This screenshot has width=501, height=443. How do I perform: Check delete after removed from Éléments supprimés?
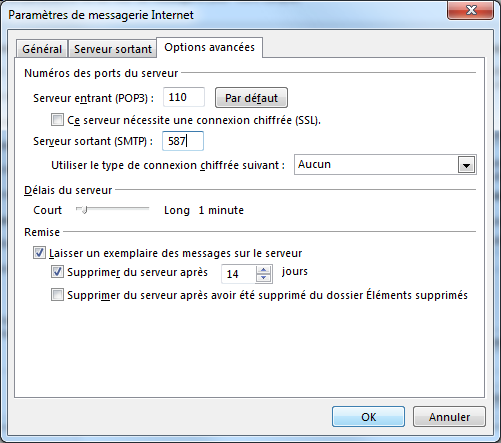[x=57, y=295]
